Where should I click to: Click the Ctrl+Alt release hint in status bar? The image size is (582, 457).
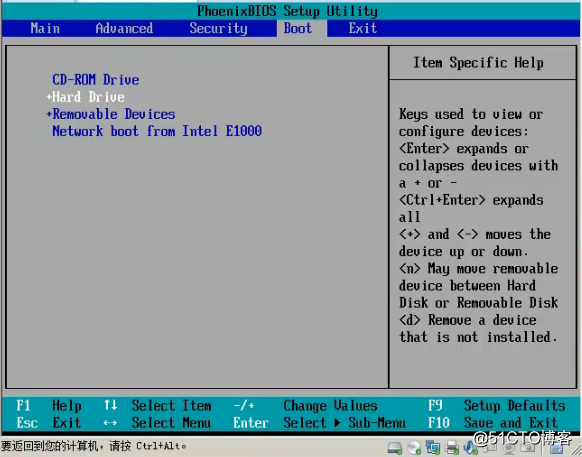pos(94,445)
